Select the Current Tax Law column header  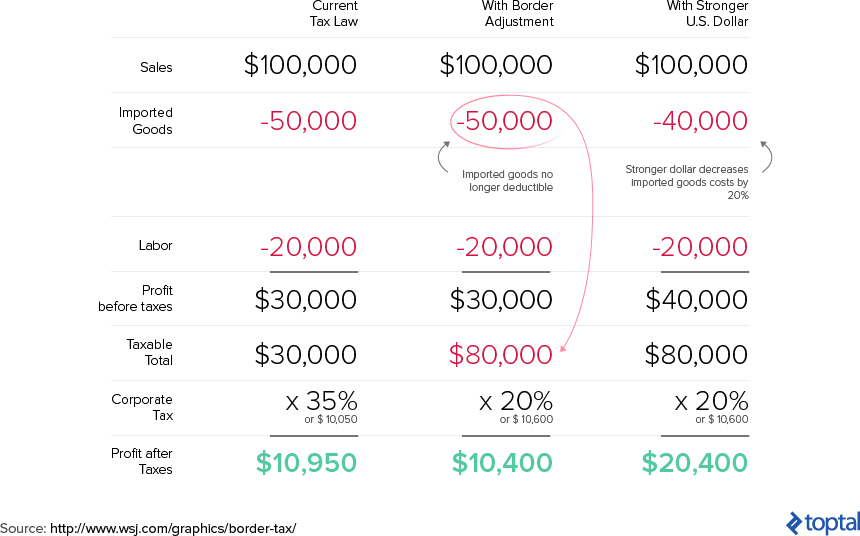pyautogui.click(x=333, y=14)
